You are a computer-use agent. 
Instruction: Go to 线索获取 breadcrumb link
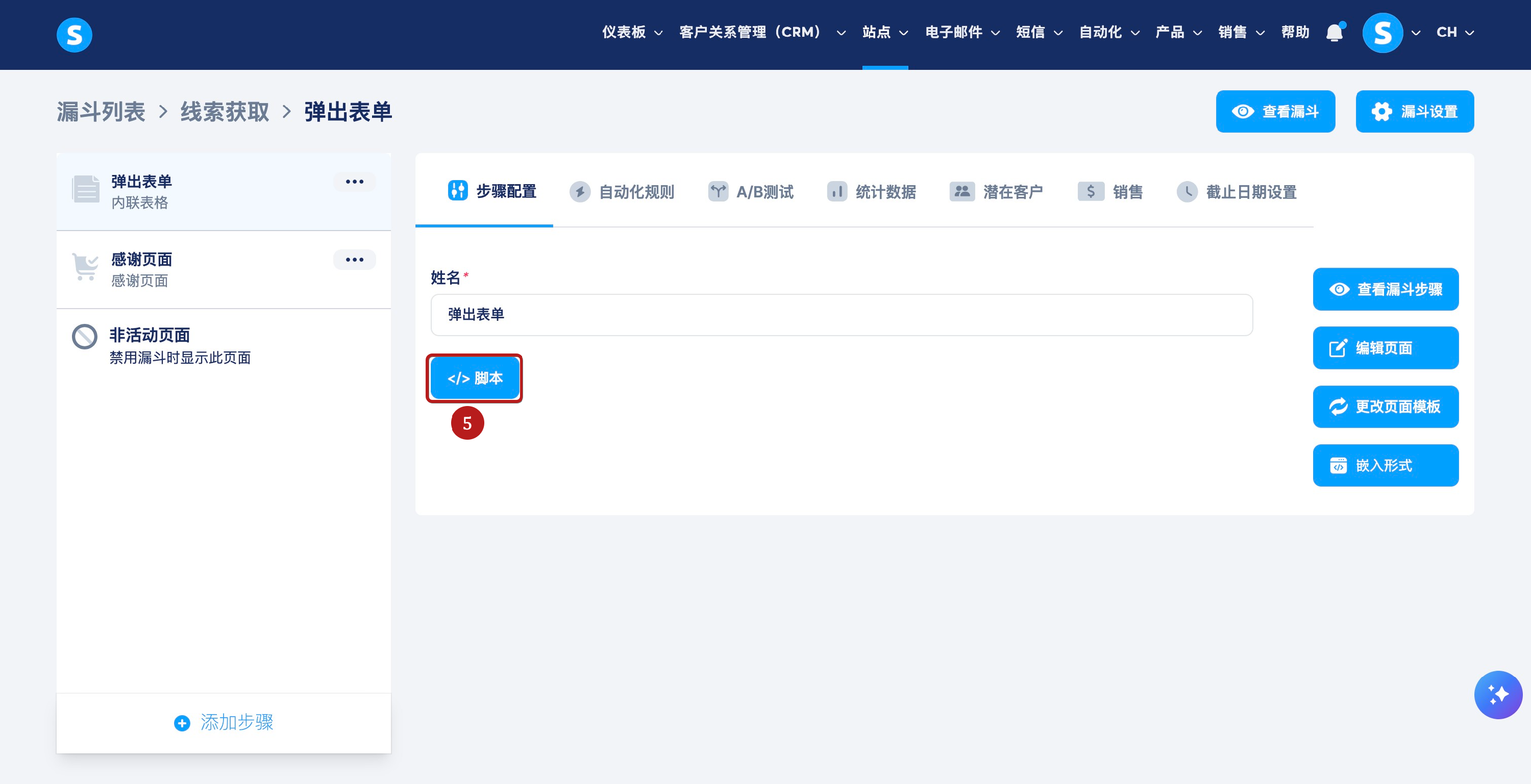225,112
